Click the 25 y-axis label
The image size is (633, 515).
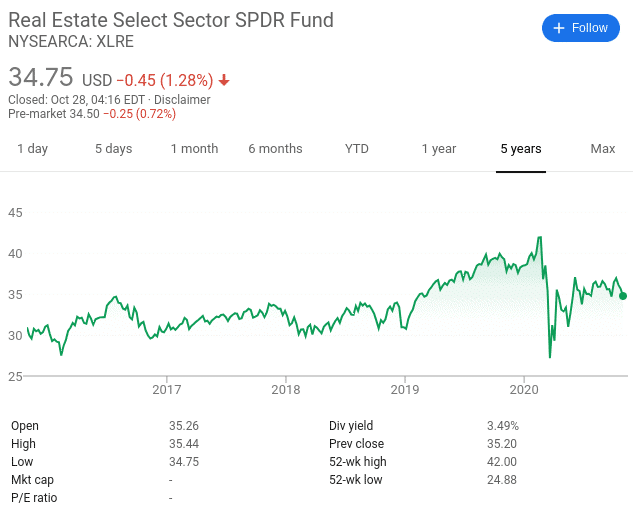pyautogui.click(x=15, y=377)
